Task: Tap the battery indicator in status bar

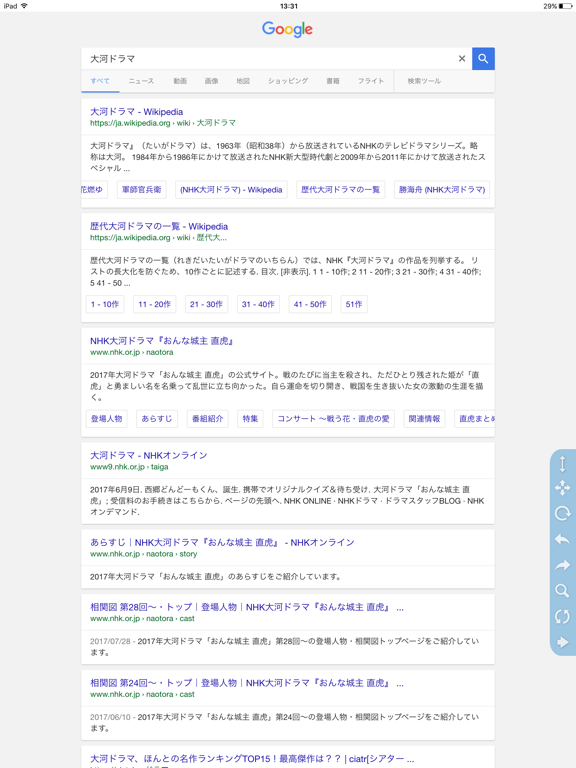Action: pos(565,6)
